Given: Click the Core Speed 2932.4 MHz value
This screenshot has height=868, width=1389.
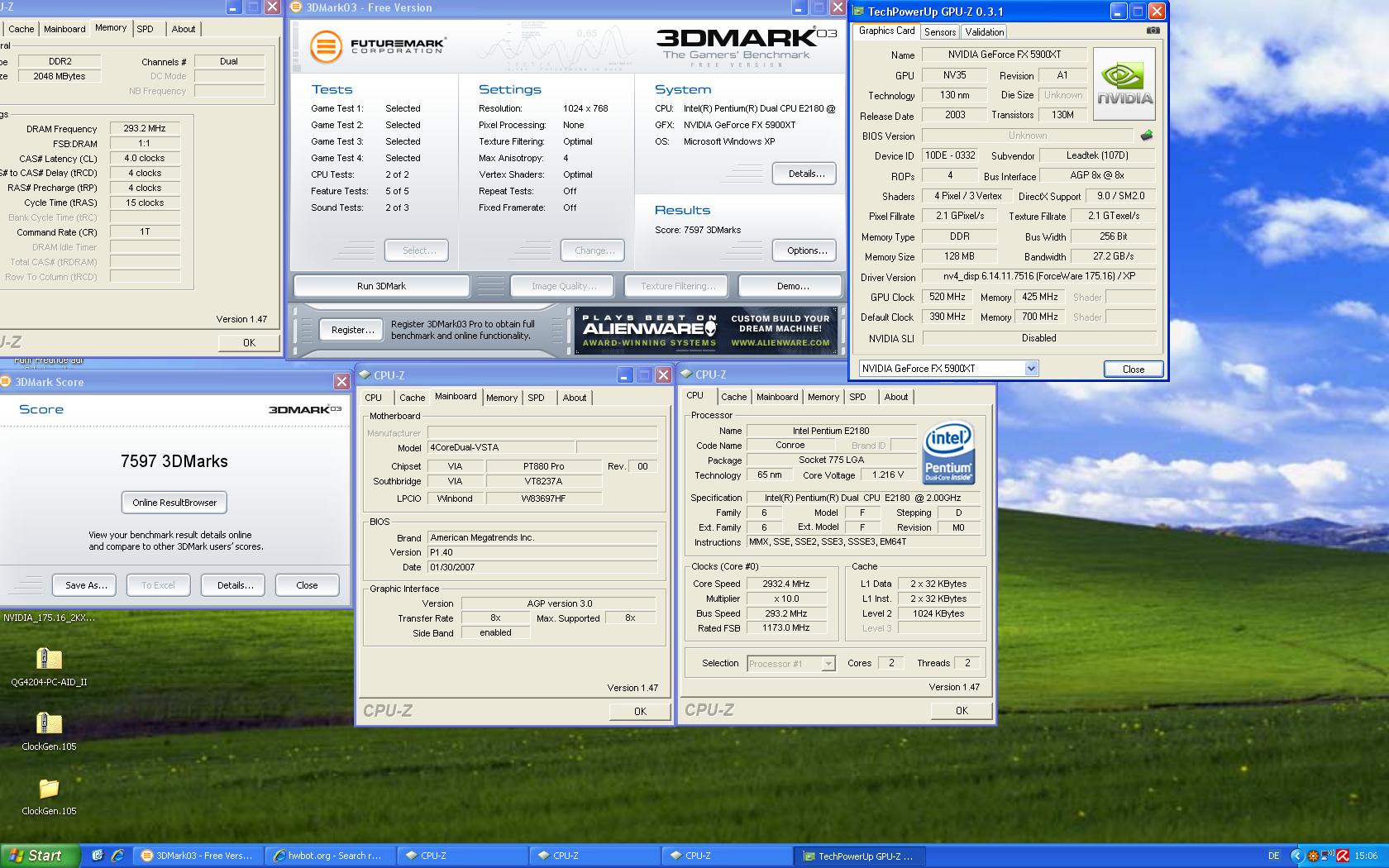Looking at the screenshot, I should (x=785, y=584).
